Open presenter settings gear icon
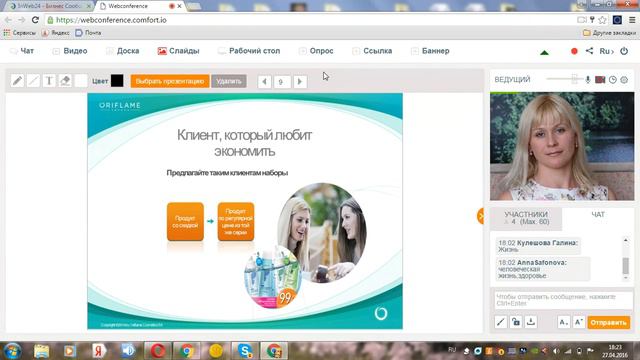The height and width of the screenshot is (360, 640). 624,80
